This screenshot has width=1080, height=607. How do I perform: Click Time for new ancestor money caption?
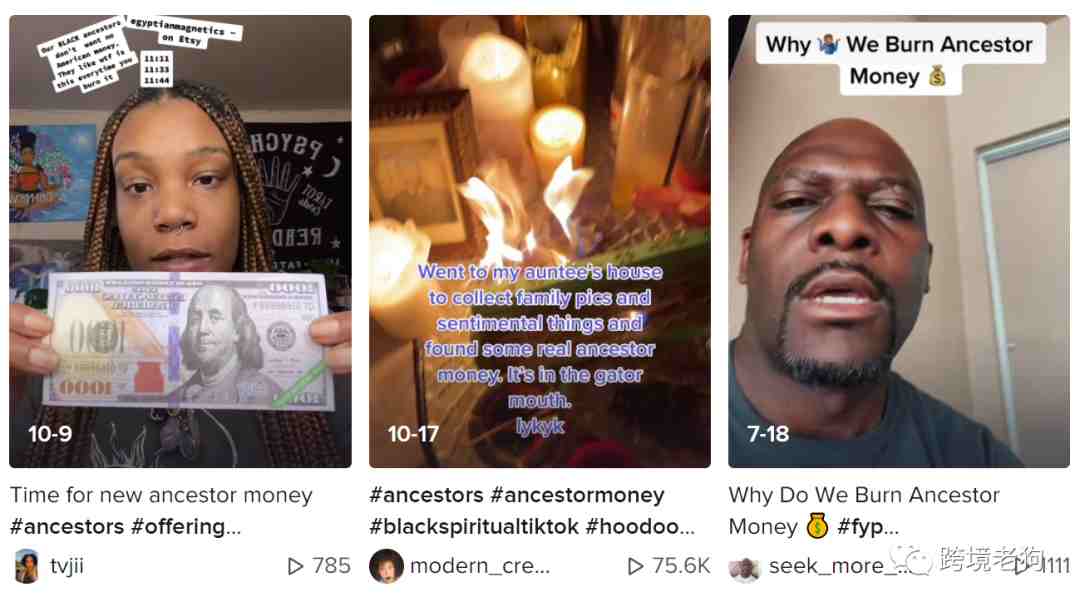tap(161, 495)
